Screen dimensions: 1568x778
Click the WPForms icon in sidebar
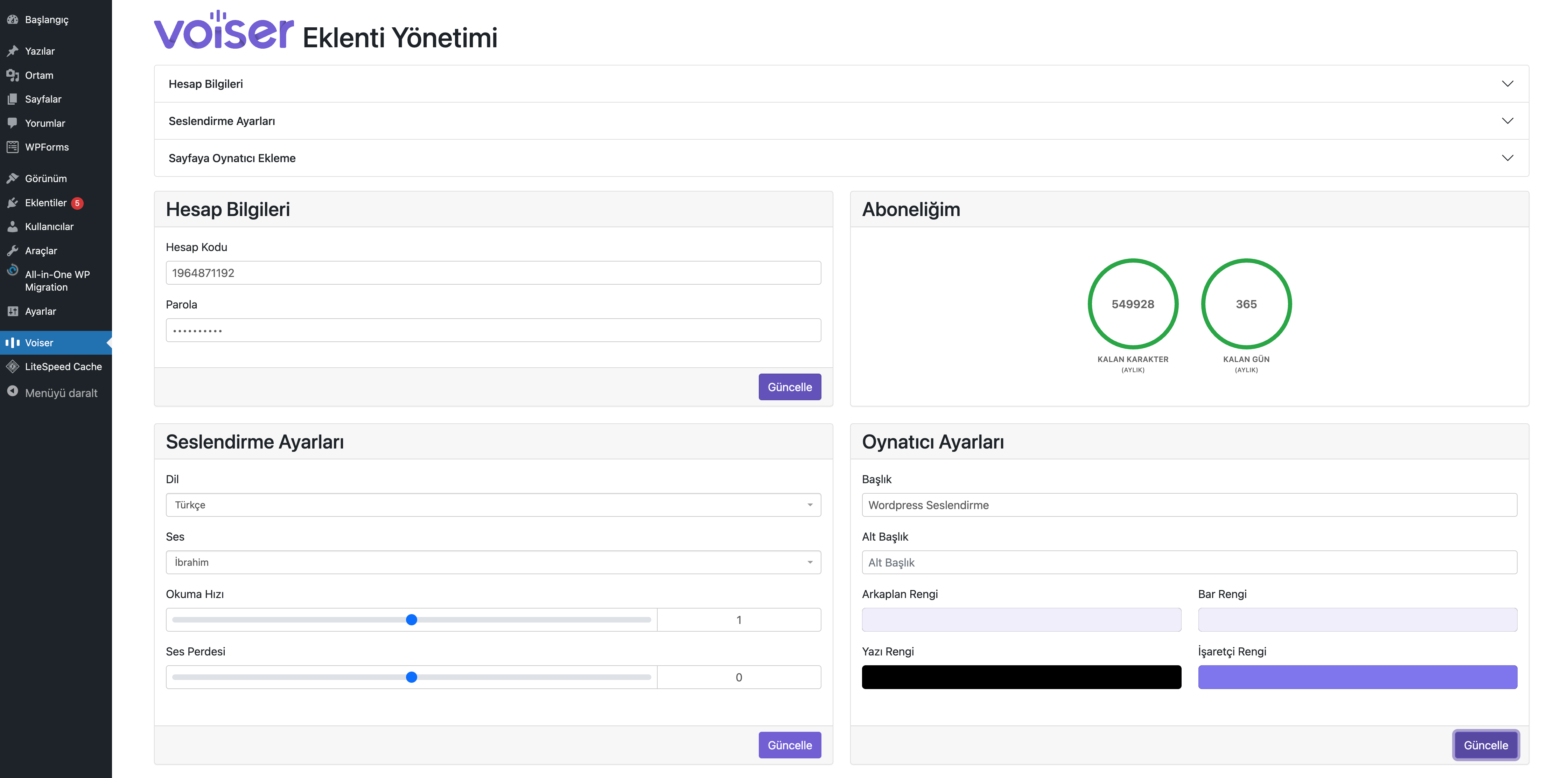12,147
